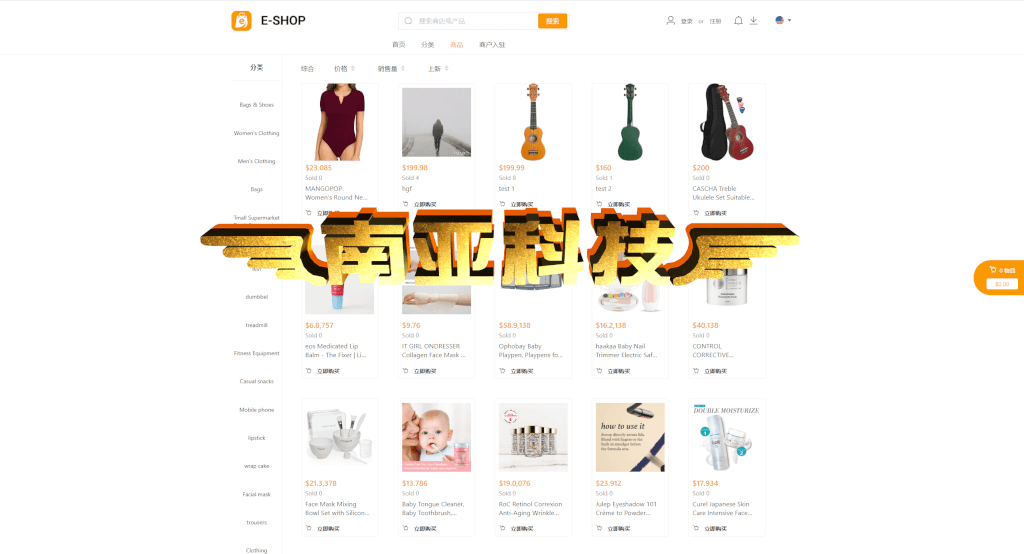Open the notification bell icon
The image size is (1024, 554).
(x=738, y=20)
